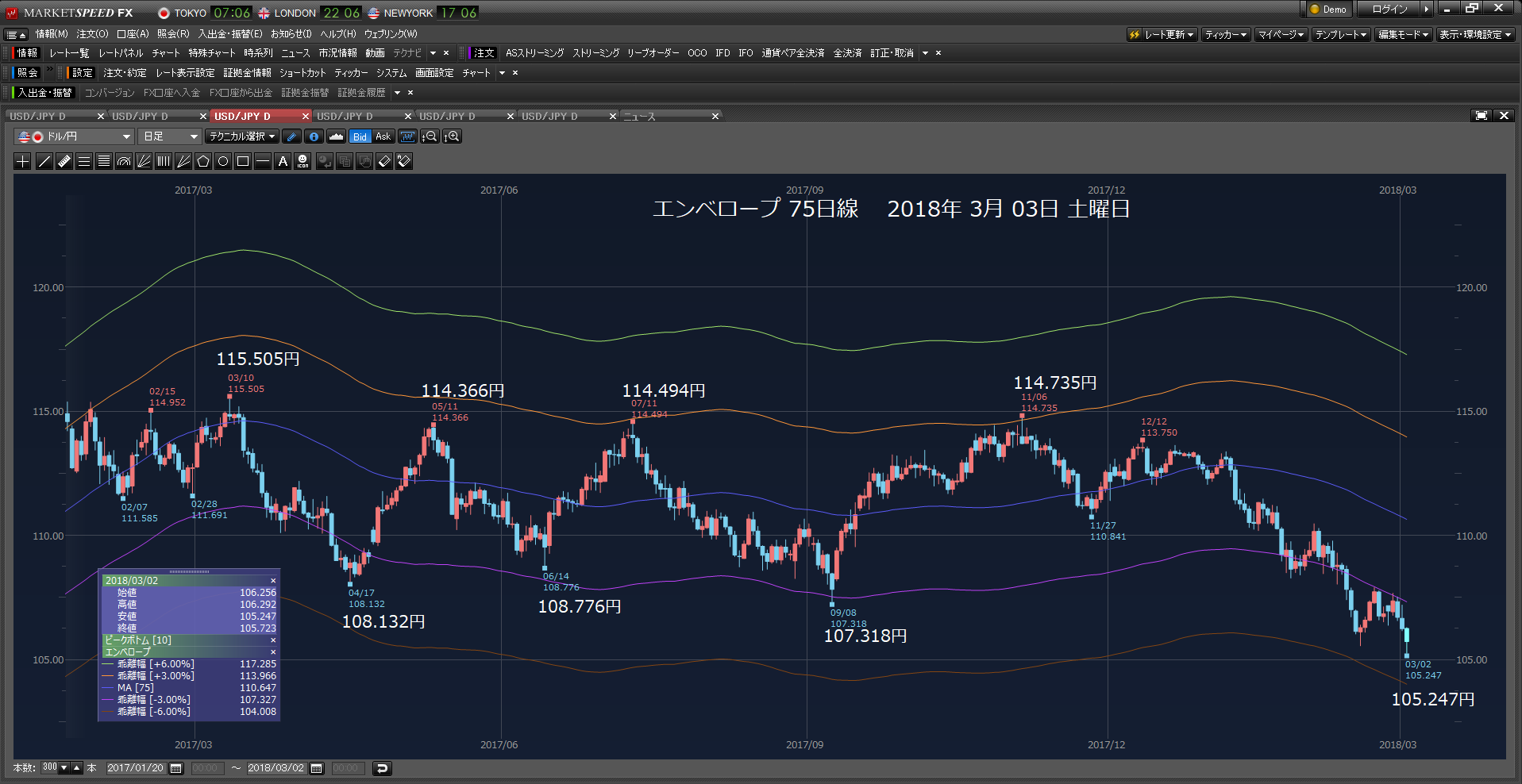Open the 編集モード dropdown
1522x784 pixels.
click(1403, 35)
